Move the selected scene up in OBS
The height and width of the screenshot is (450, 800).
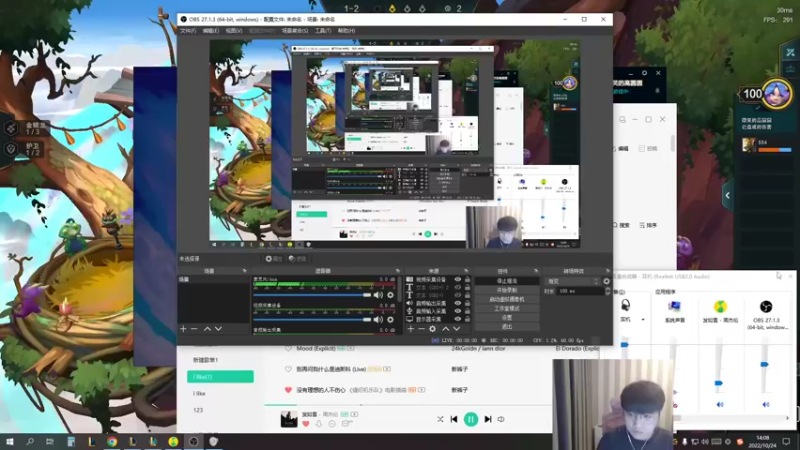coord(207,329)
